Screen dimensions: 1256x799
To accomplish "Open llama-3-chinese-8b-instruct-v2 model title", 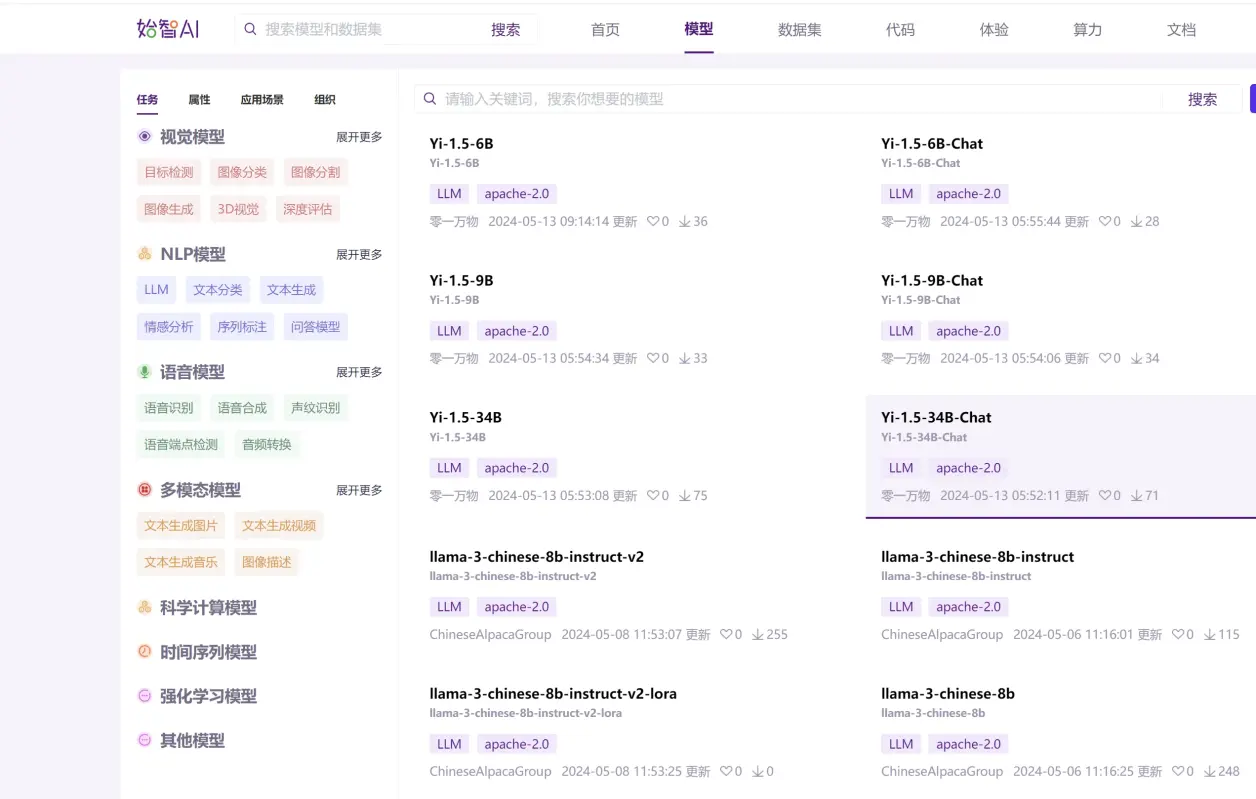I will pos(537,557).
